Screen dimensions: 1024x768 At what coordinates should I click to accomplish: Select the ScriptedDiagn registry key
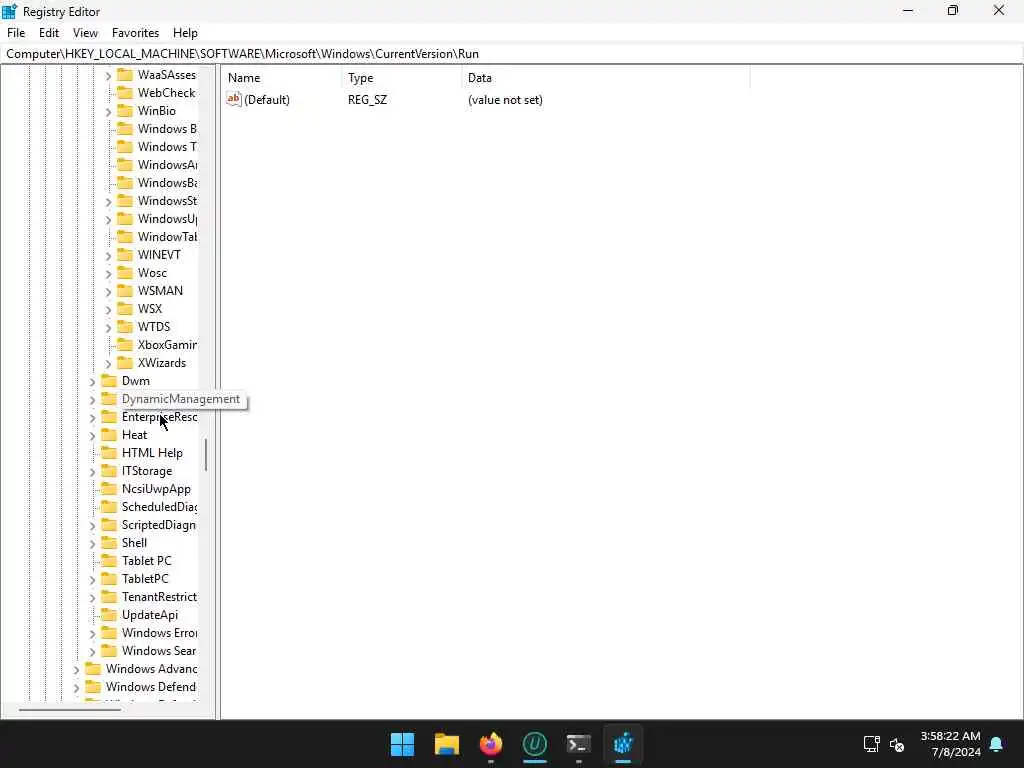click(x=159, y=525)
